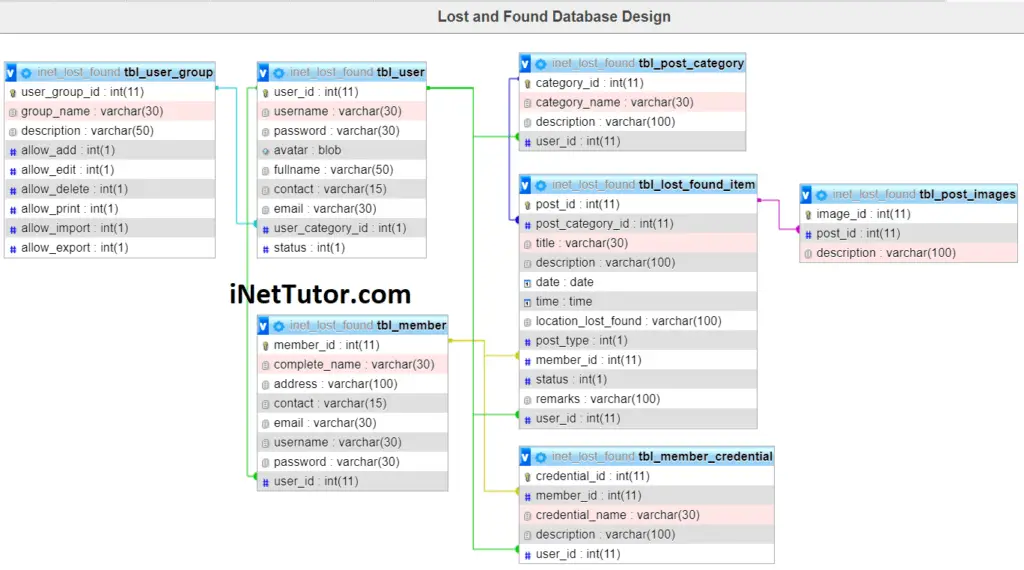Viewport: 1024px width, 570px height.
Task: Select tbl_user_group table title
Action: pos(168,72)
